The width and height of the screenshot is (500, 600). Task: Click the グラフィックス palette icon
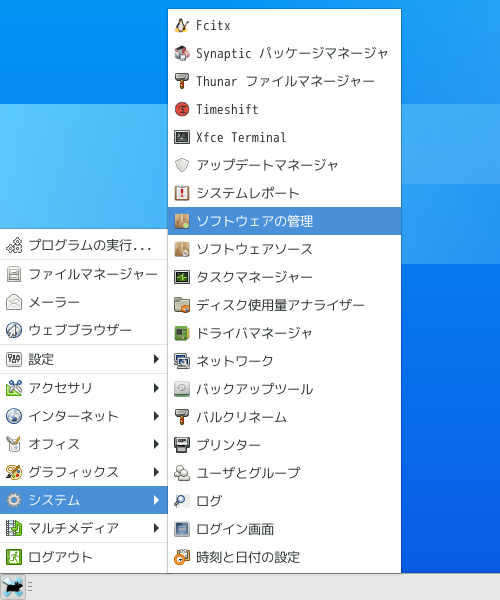14,472
